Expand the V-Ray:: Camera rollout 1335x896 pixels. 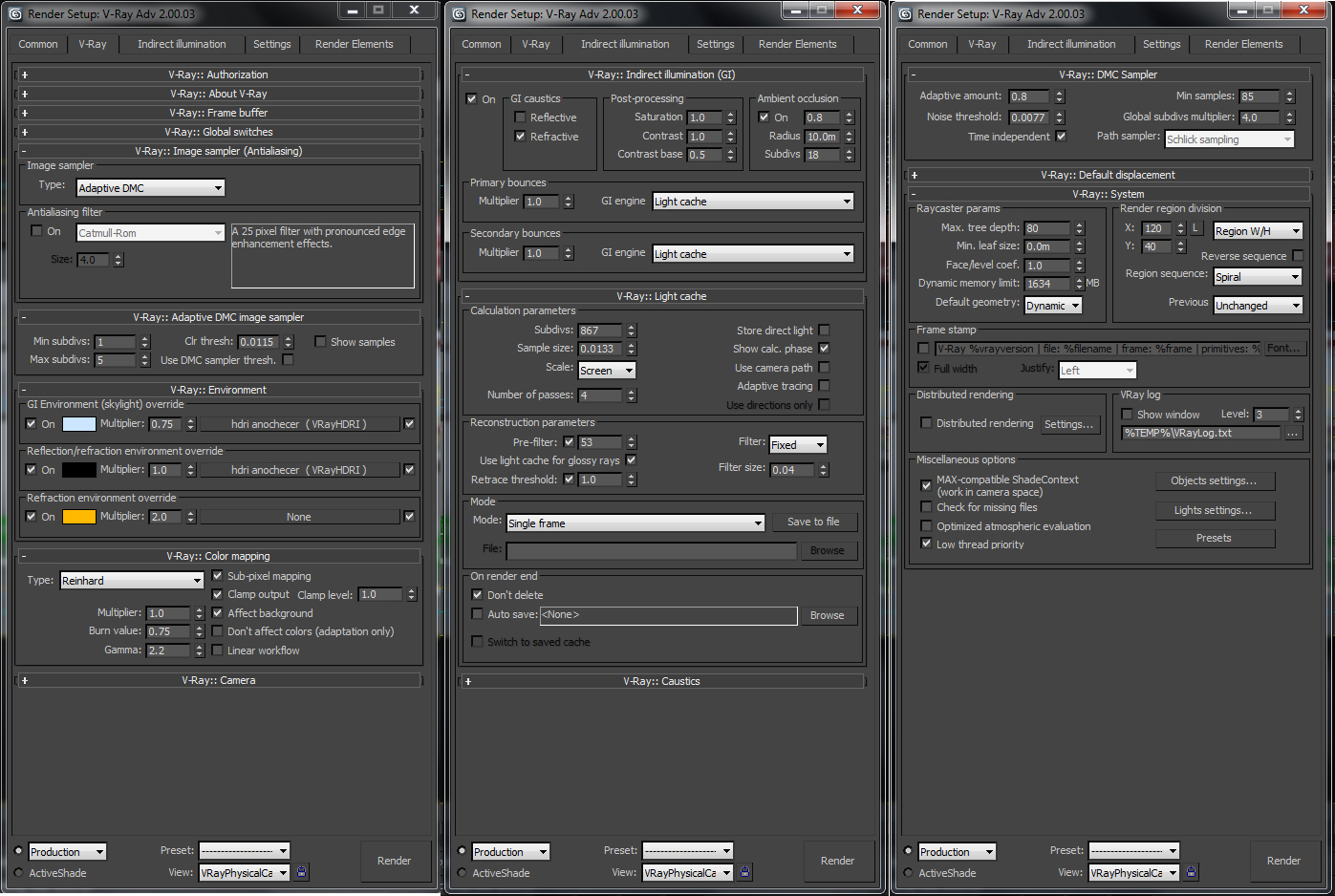219,680
